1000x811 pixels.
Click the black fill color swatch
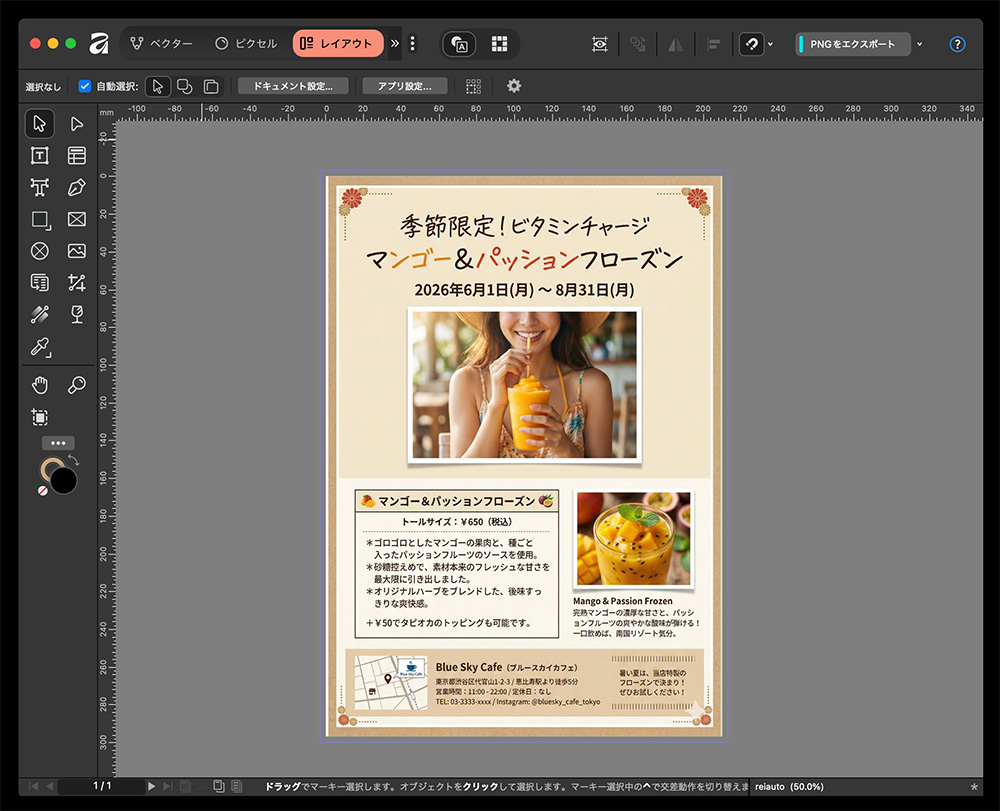tap(64, 480)
